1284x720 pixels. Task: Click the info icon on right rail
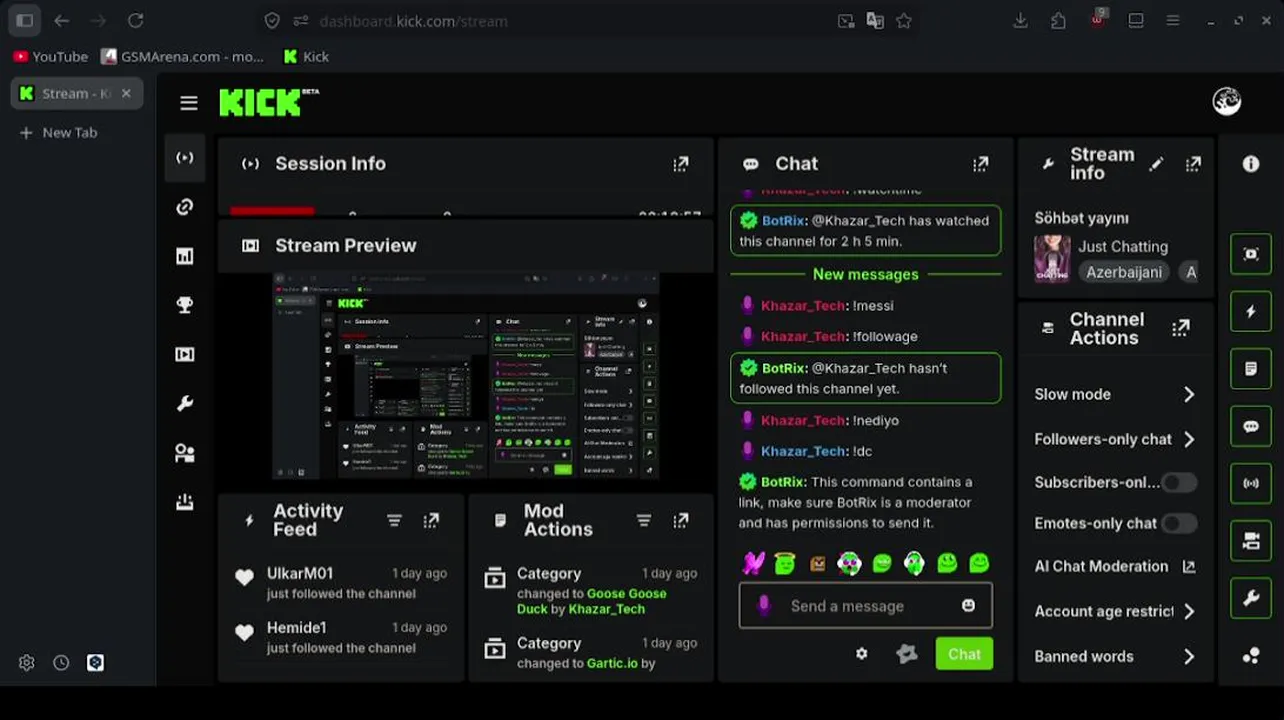(x=1251, y=164)
